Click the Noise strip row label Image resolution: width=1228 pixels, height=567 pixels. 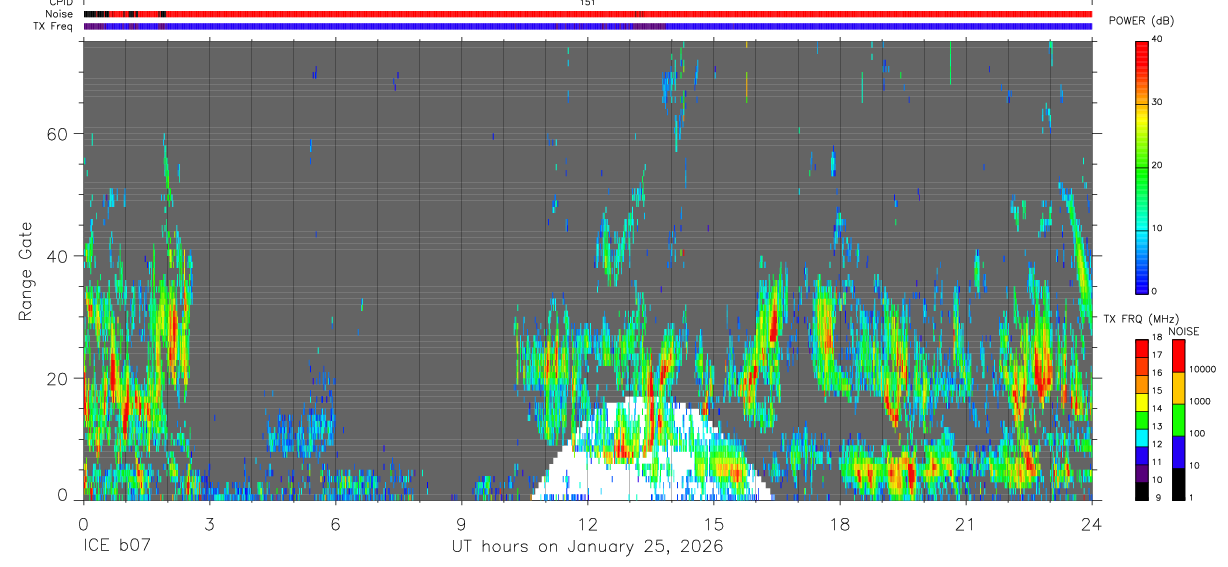60,14
